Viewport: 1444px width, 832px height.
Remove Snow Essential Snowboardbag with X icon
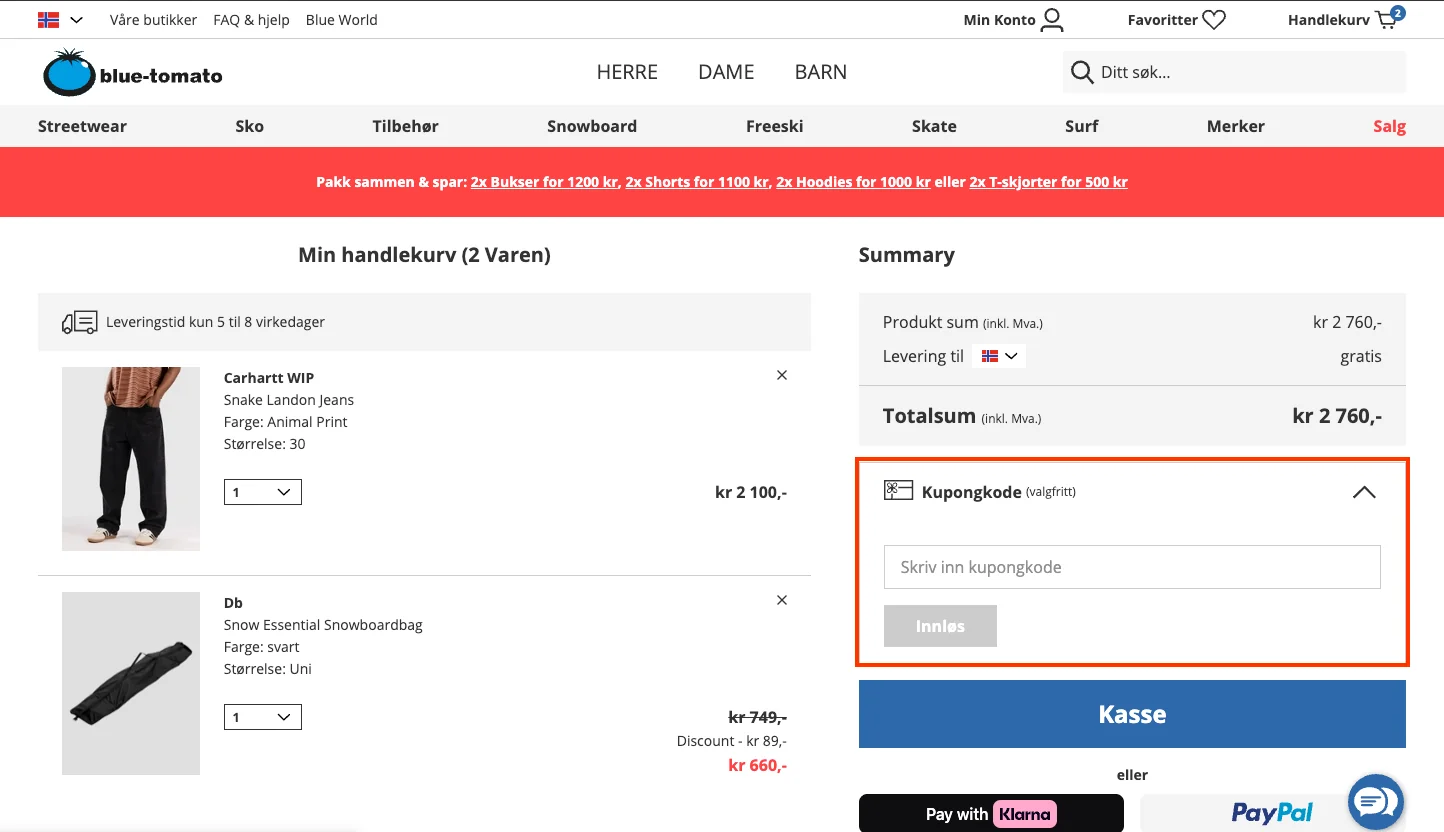tap(782, 600)
